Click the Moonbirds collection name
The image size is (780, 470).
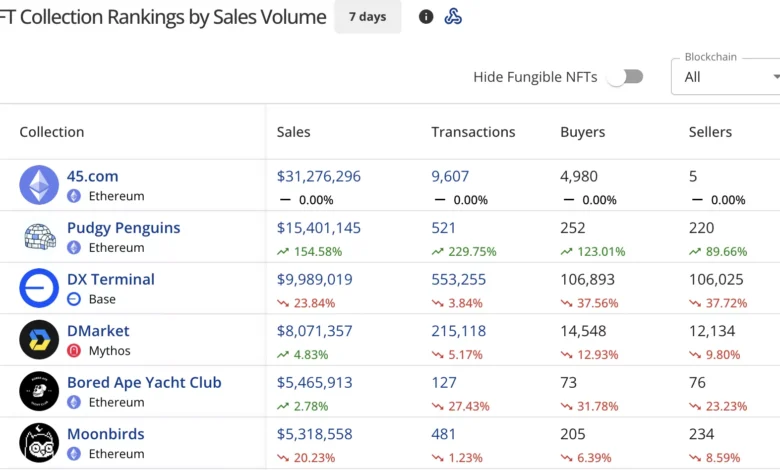(105, 434)
